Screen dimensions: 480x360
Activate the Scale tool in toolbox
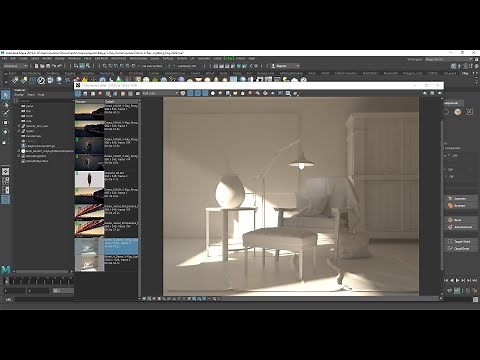(5, 142)
